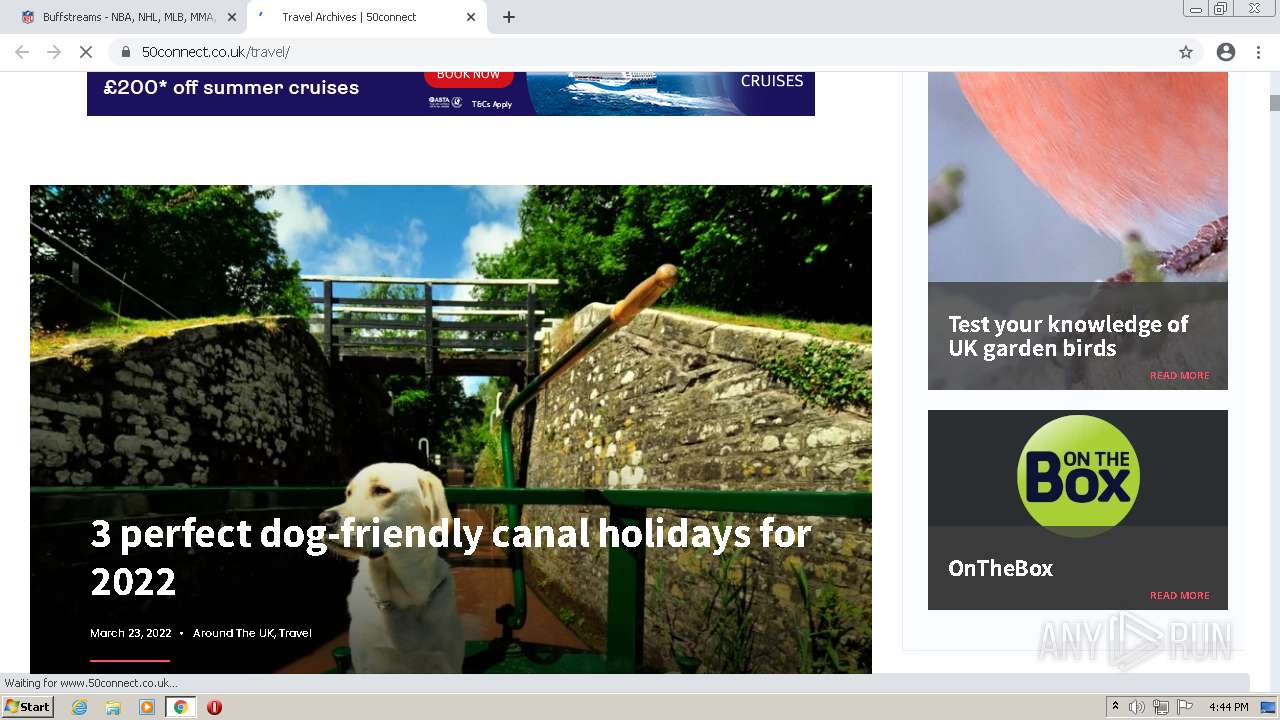Screen dimensions: 1280x720
Task: Launch Internet Explorer from the taskbar
Action: [x=80, y=707]
